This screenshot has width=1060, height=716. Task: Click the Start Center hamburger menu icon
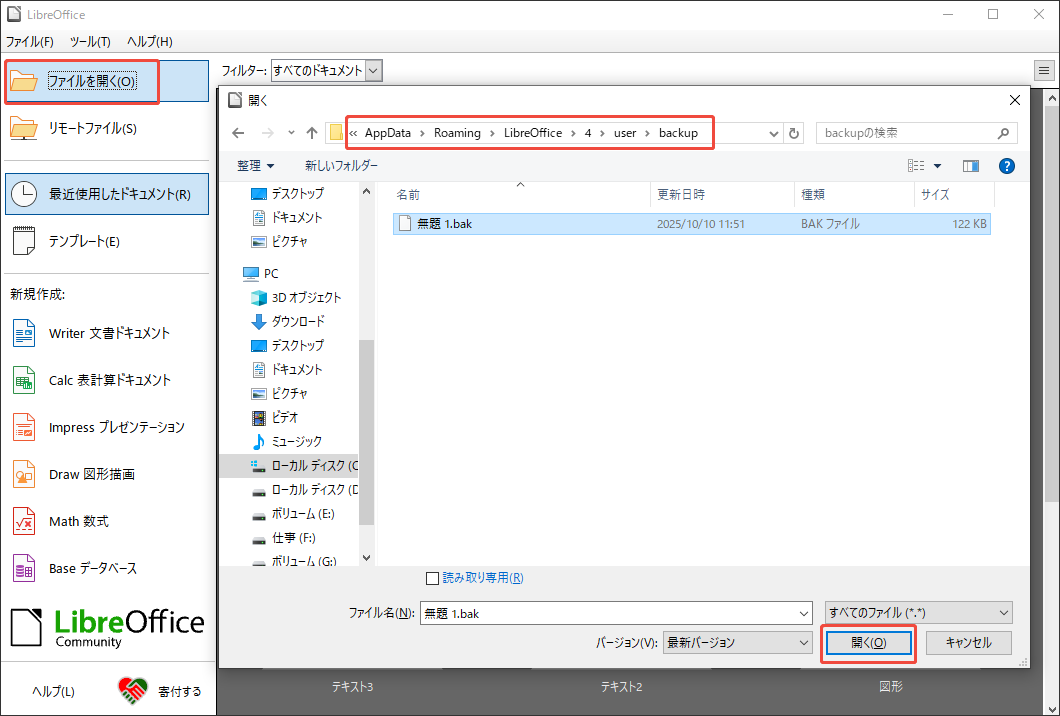click(1044, 70)
